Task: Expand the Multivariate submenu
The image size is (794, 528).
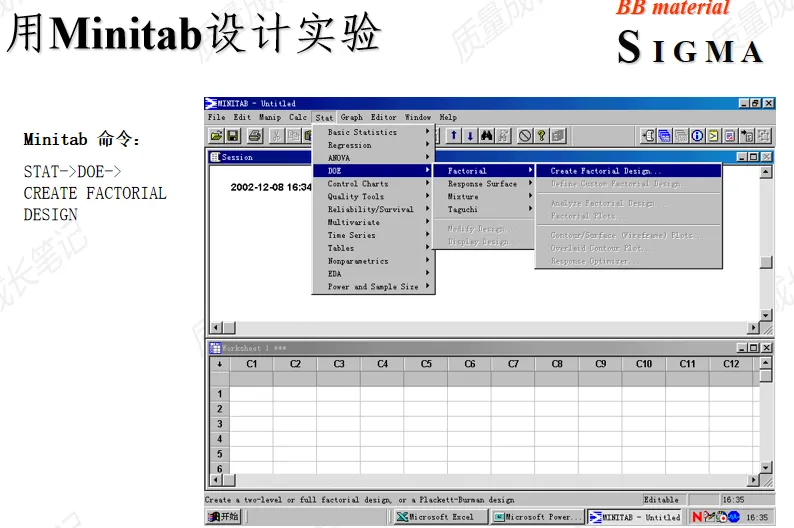Action: click(x=373, y=222)
